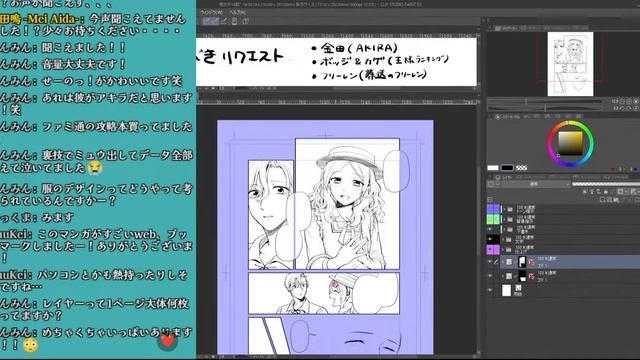Image resolution: width=640 pixels, height=360 pixels.
Task: Toggle visibility of third layer folder
Action: click(490, 229)
